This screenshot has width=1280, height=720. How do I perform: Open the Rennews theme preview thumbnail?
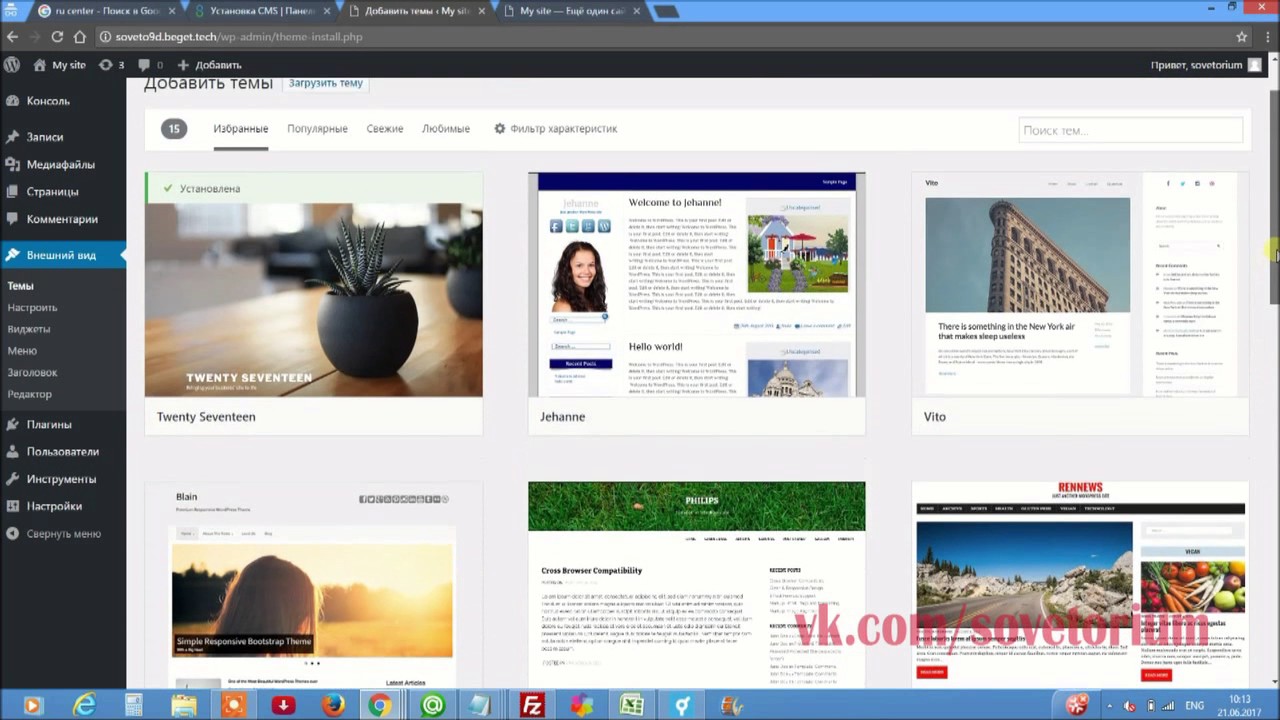(1080, 585)
